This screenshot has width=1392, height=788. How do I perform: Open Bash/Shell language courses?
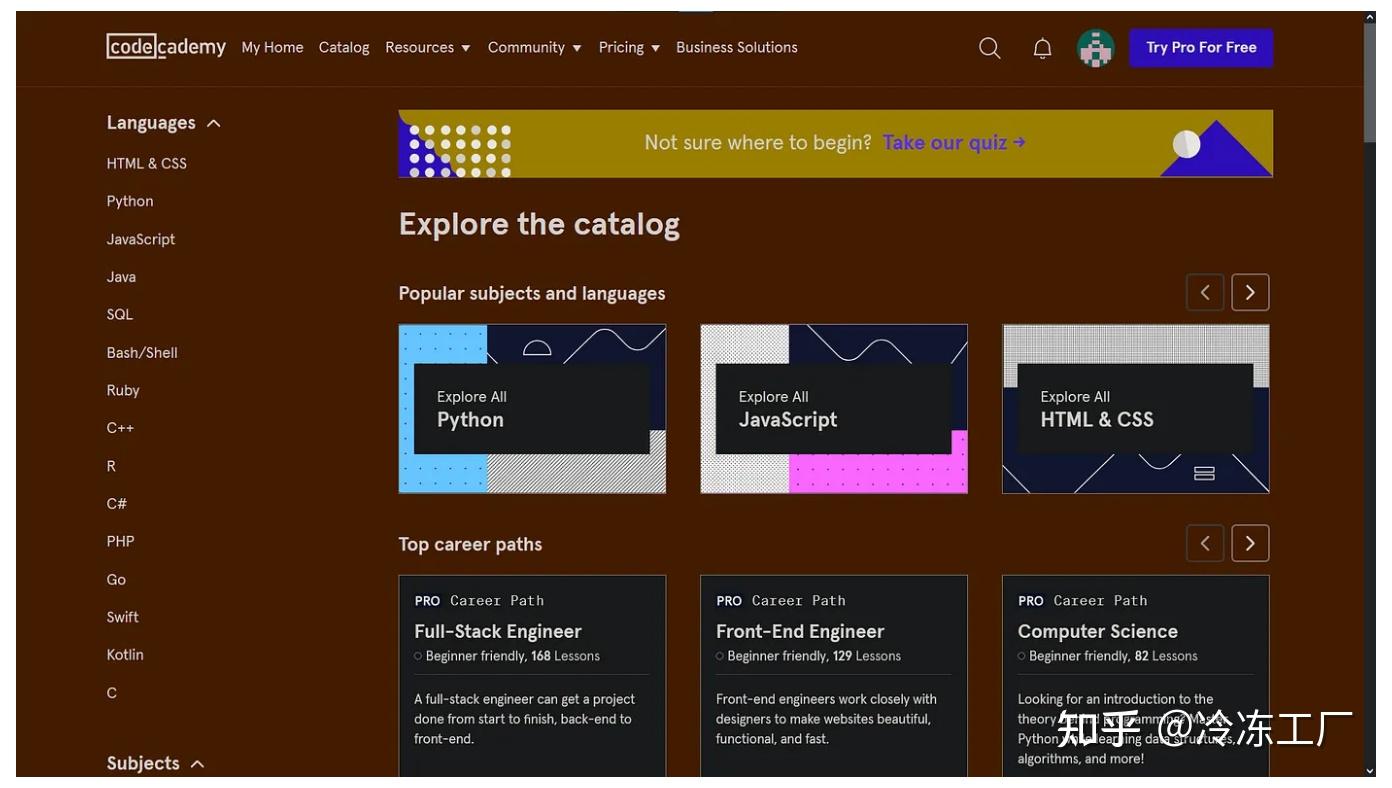pyautogui.click(x=142, y=352)
